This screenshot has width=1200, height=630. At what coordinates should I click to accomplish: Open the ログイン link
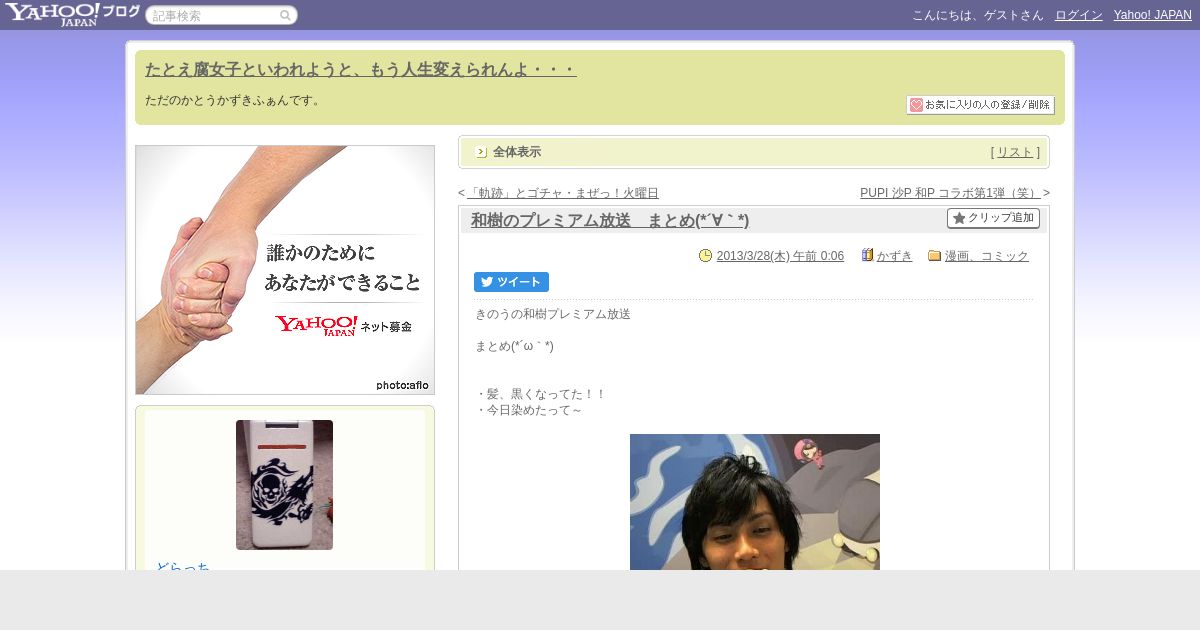pos(1079,15)
